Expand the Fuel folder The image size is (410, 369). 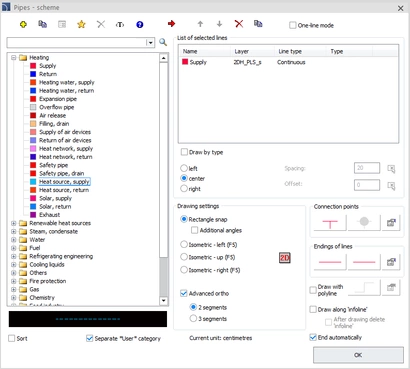(x=14, y=248)
